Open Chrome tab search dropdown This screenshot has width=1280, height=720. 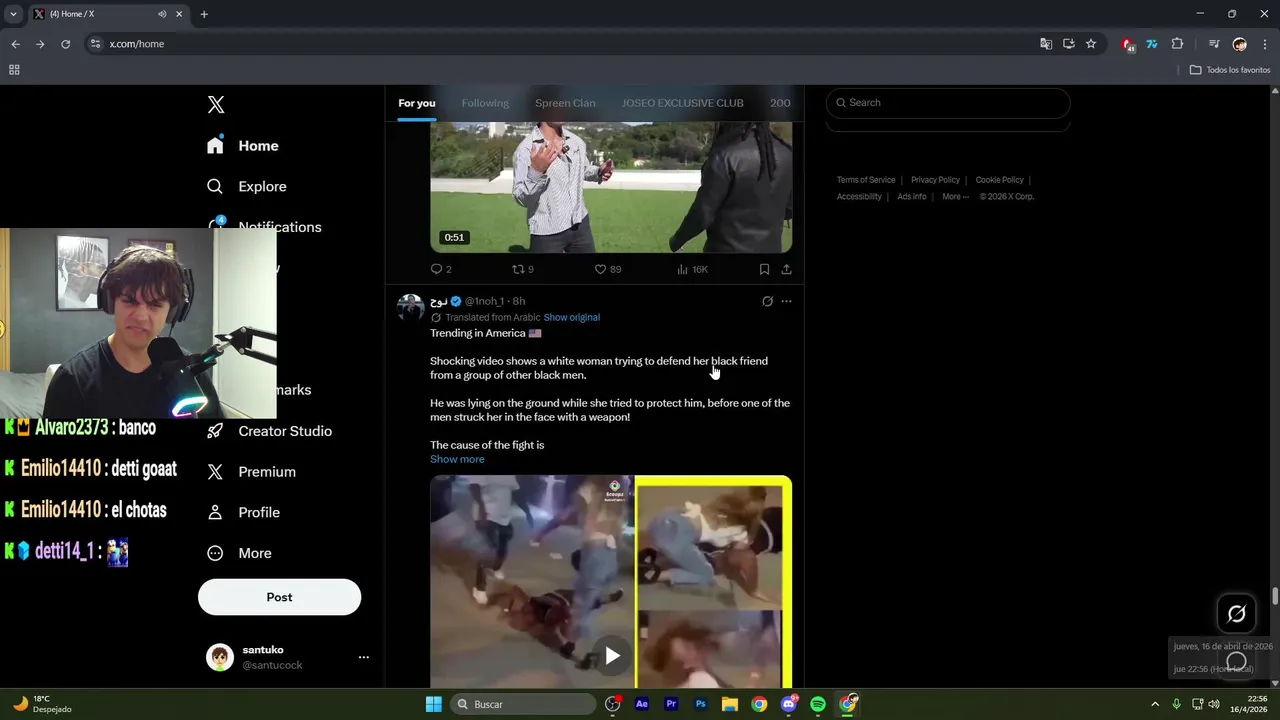pos(13,14)
